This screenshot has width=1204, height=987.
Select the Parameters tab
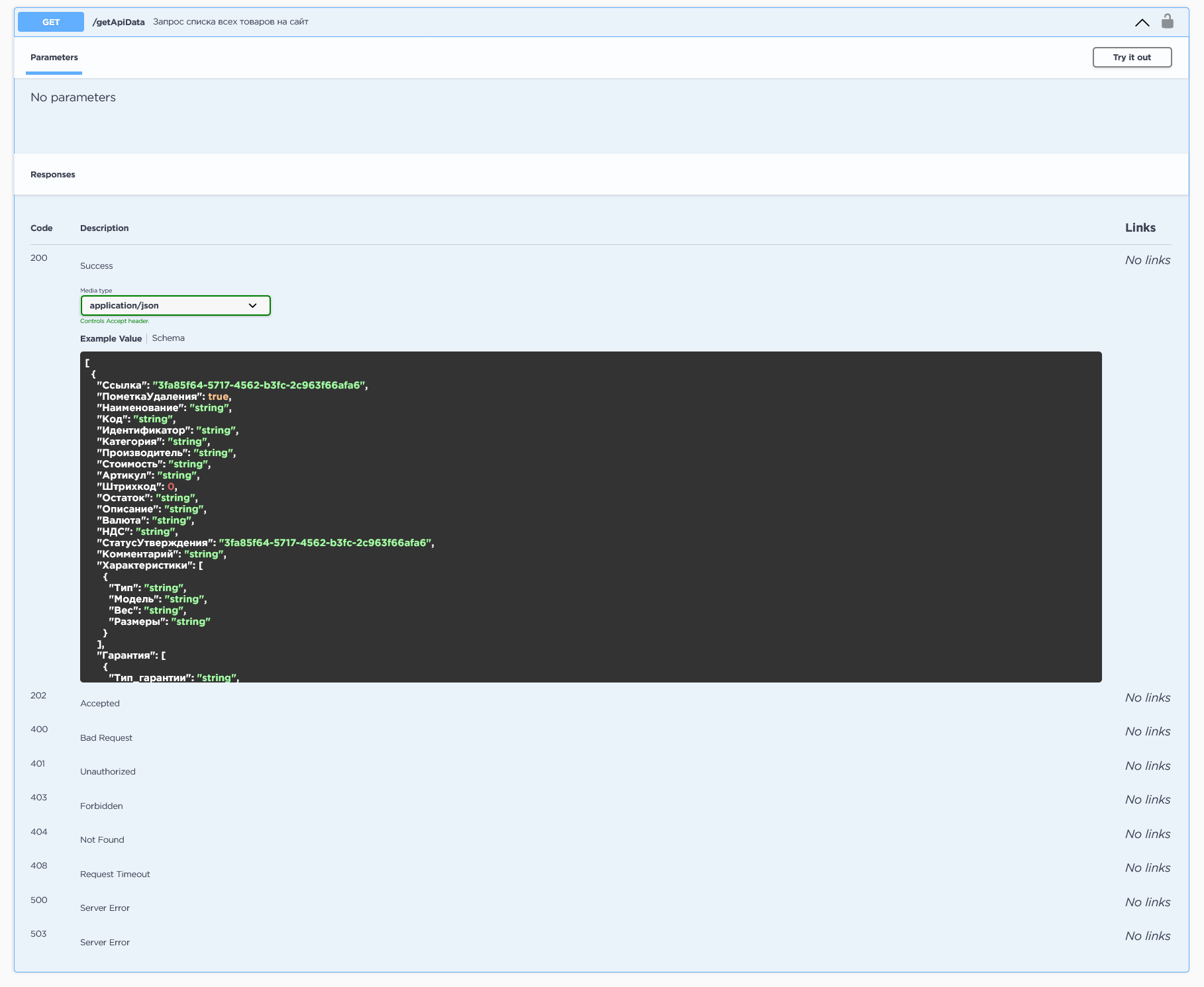pos(54,58)
